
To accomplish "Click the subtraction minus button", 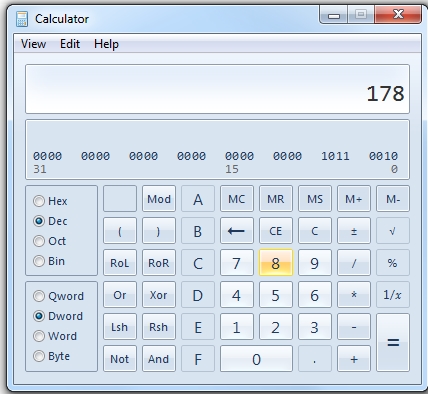I will pyautogui.click(x=354, y=327).
